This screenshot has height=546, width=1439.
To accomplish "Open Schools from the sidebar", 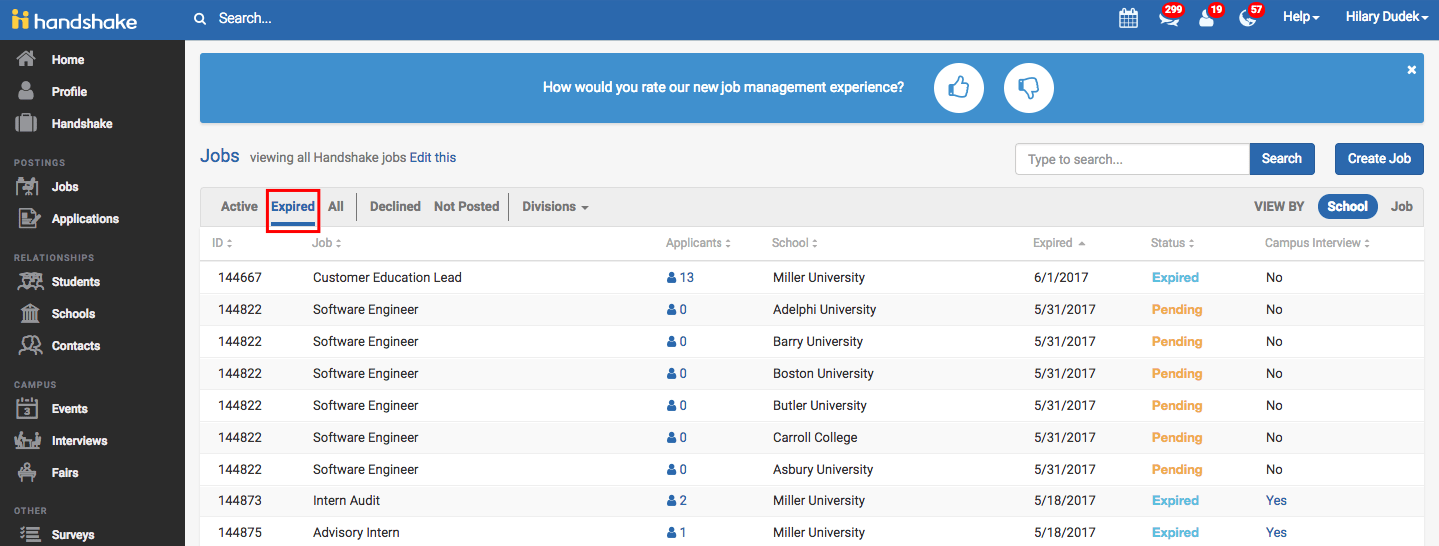I will coord(73,314).
